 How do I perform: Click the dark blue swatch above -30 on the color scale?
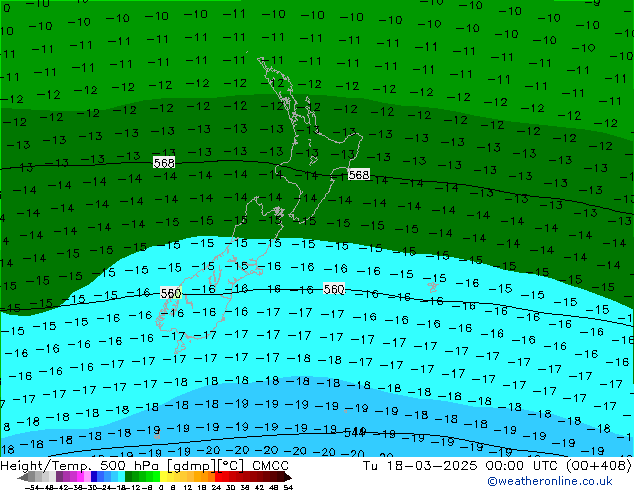click(x=94, y=477)
